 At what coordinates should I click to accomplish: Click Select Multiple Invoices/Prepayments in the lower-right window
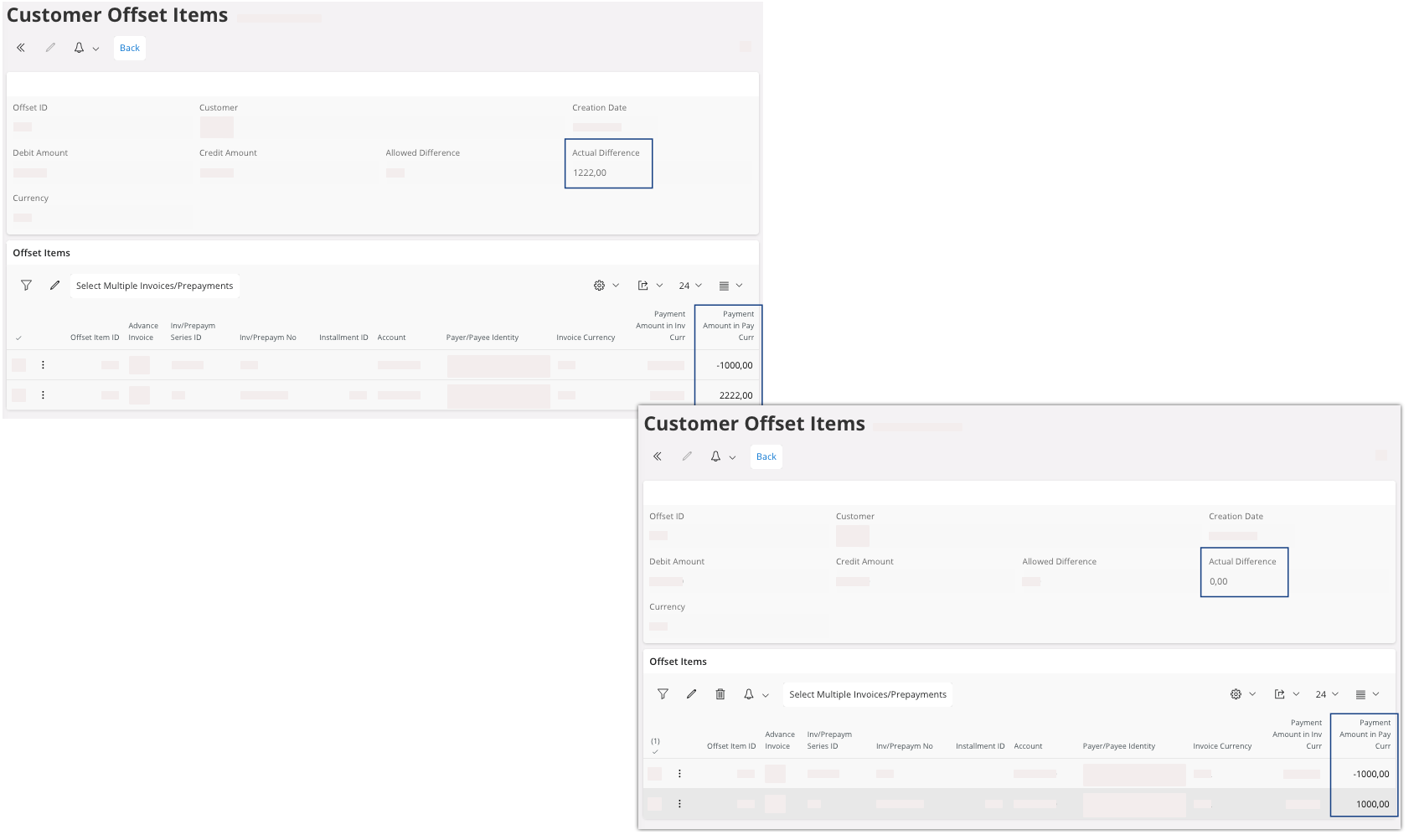click(x=867, y=694)
